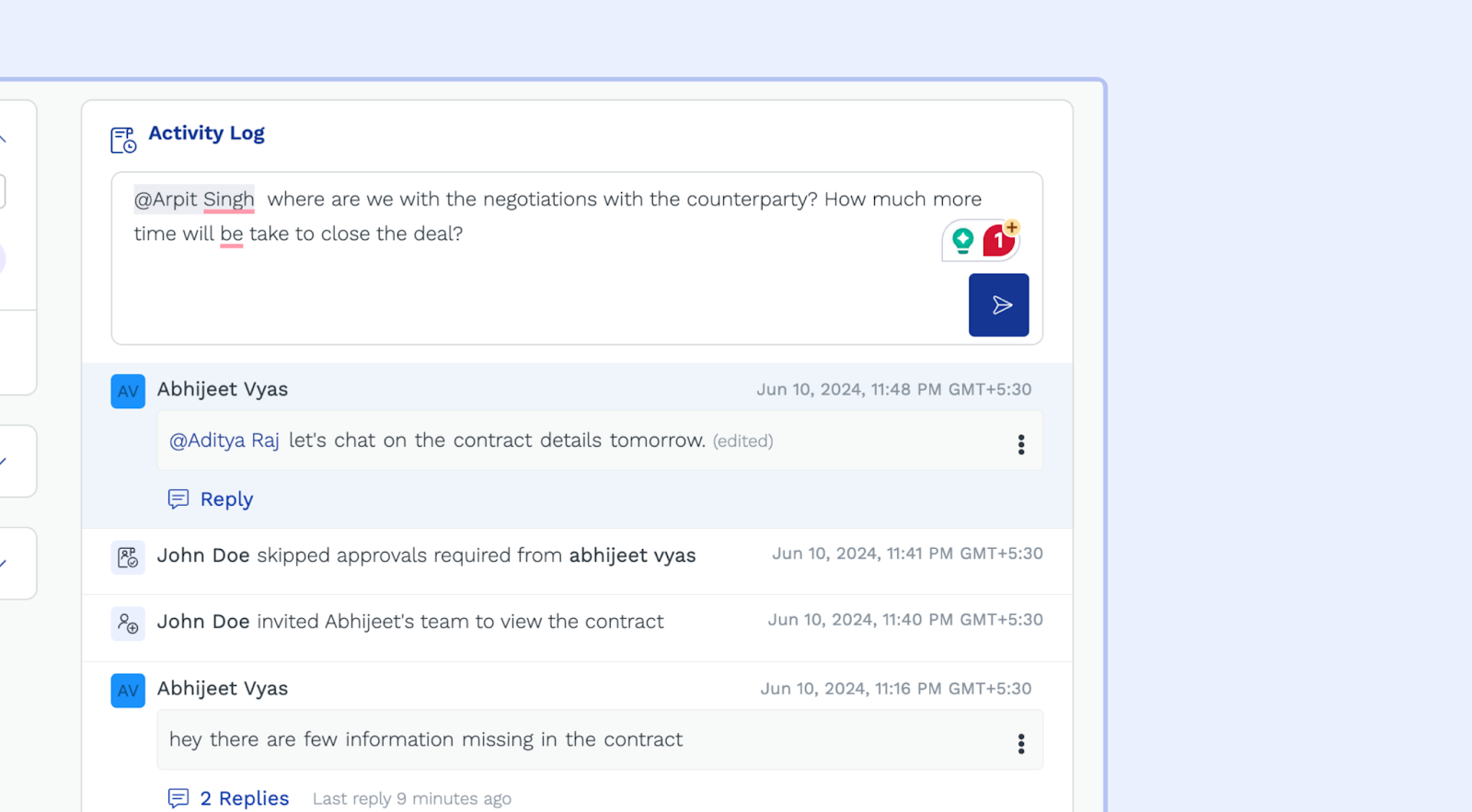The image size is (1472, 812).
Task: Click the AV avatar on 11:16 PM comment
Action: click(128, 691)
